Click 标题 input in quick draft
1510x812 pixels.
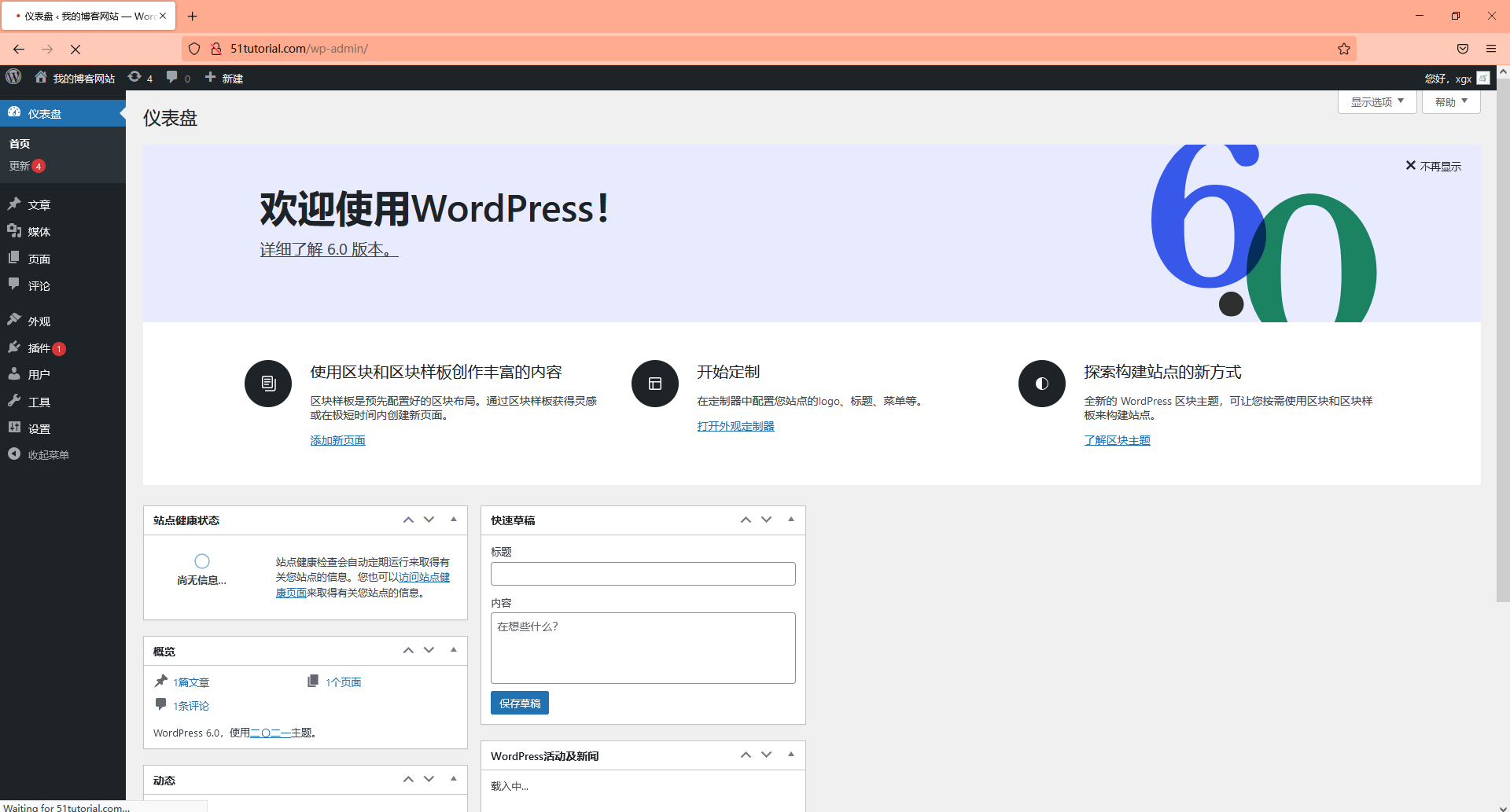click(x=643, y=574)
